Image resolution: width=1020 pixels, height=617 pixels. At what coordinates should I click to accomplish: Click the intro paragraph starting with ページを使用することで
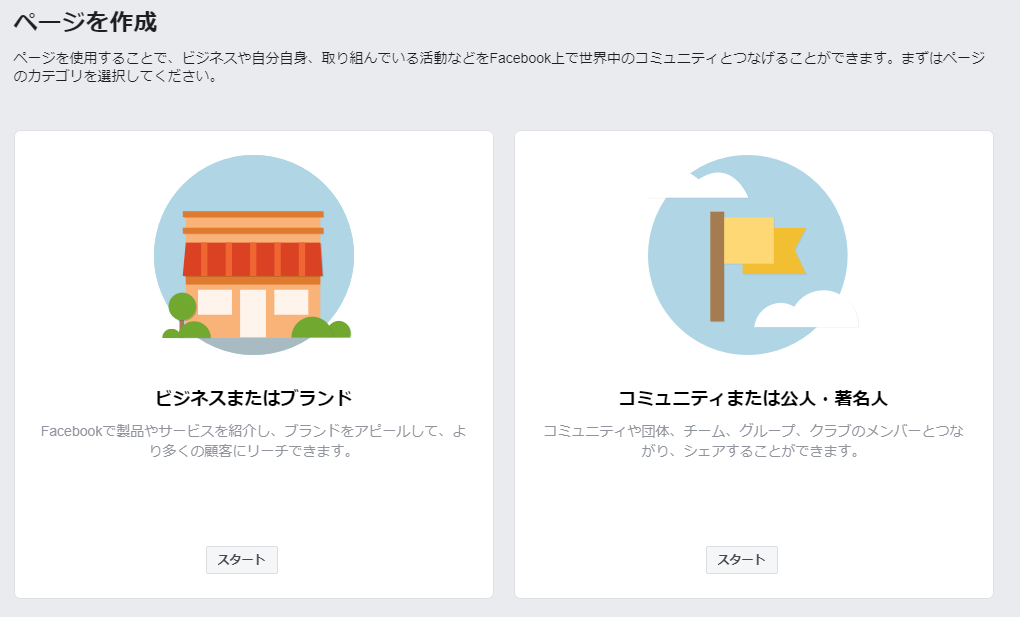(500, 67)
